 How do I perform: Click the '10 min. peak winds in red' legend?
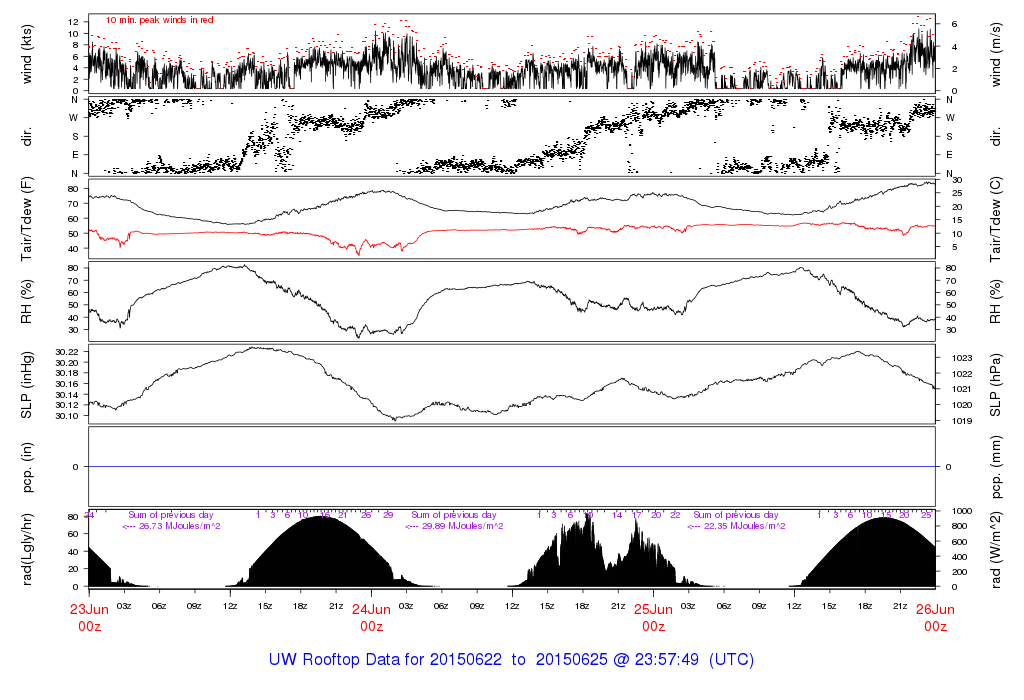coord(159,20)
